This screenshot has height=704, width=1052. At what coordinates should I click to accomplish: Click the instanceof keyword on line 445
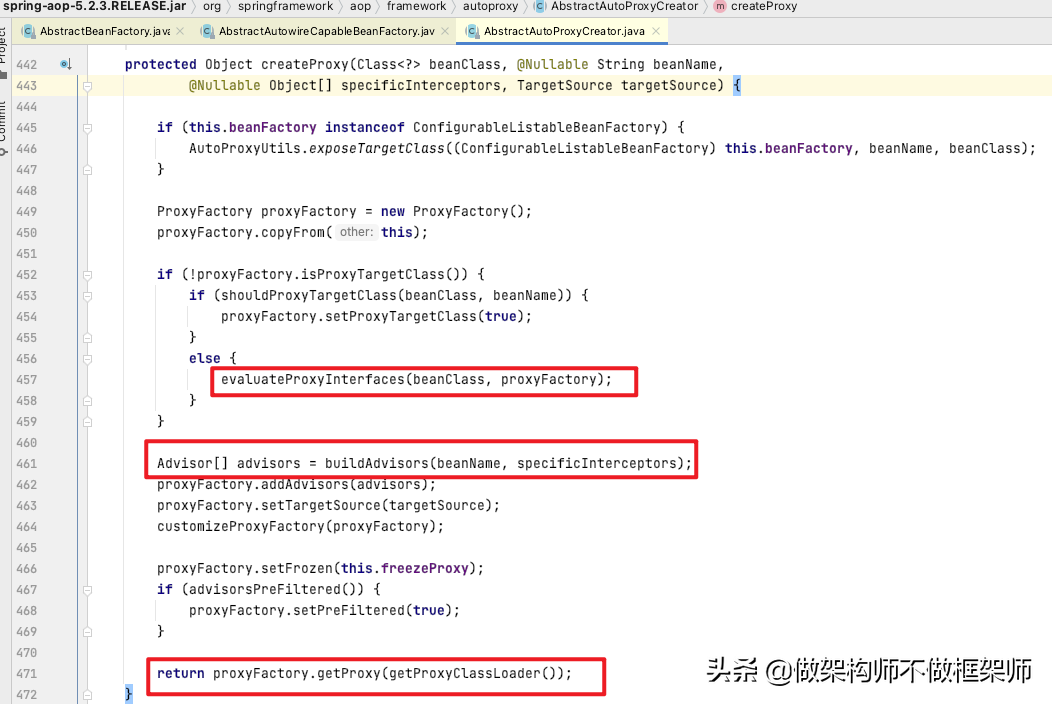[x=364, y=128]
